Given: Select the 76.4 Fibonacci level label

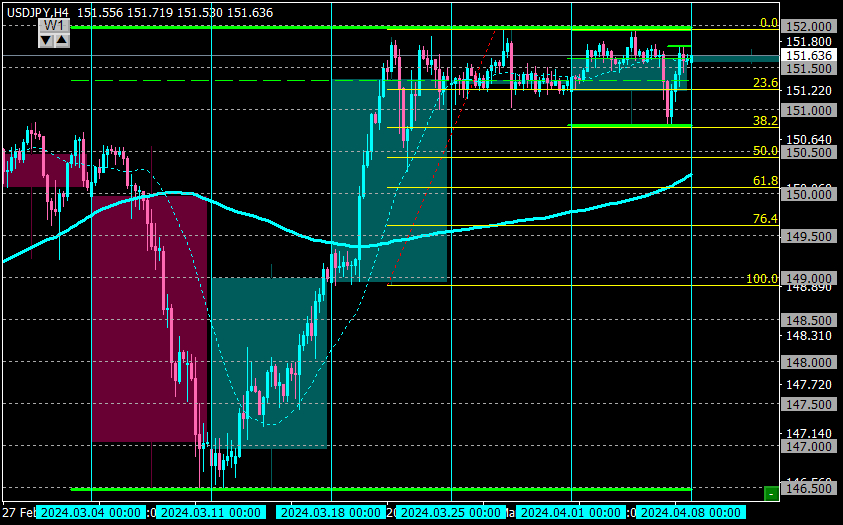Looking at the screenshot, I should (x=765, y=218).
